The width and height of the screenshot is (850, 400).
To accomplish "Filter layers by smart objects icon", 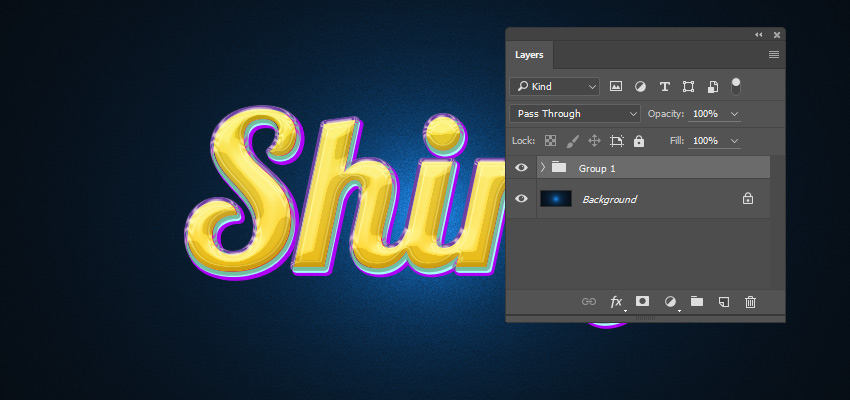I will coord(713,87).
